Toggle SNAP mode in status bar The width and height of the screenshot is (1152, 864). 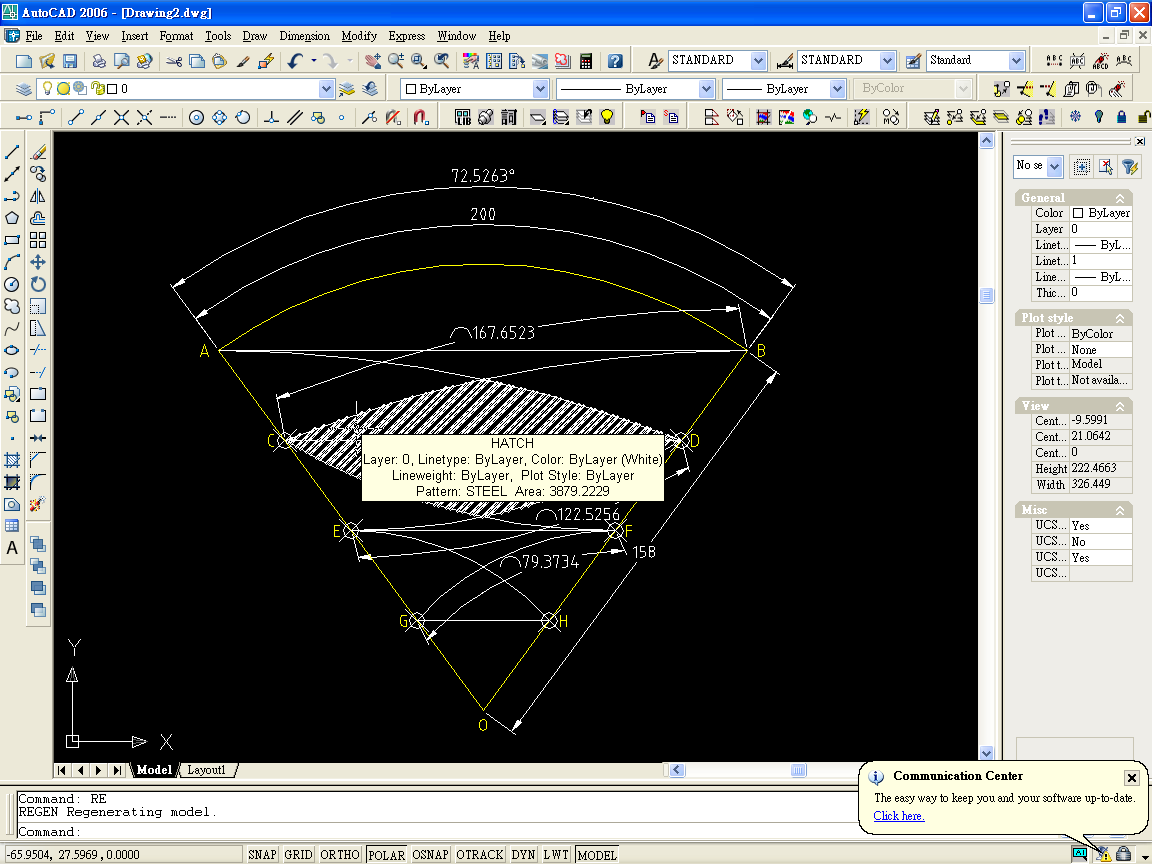coord(262,854)
